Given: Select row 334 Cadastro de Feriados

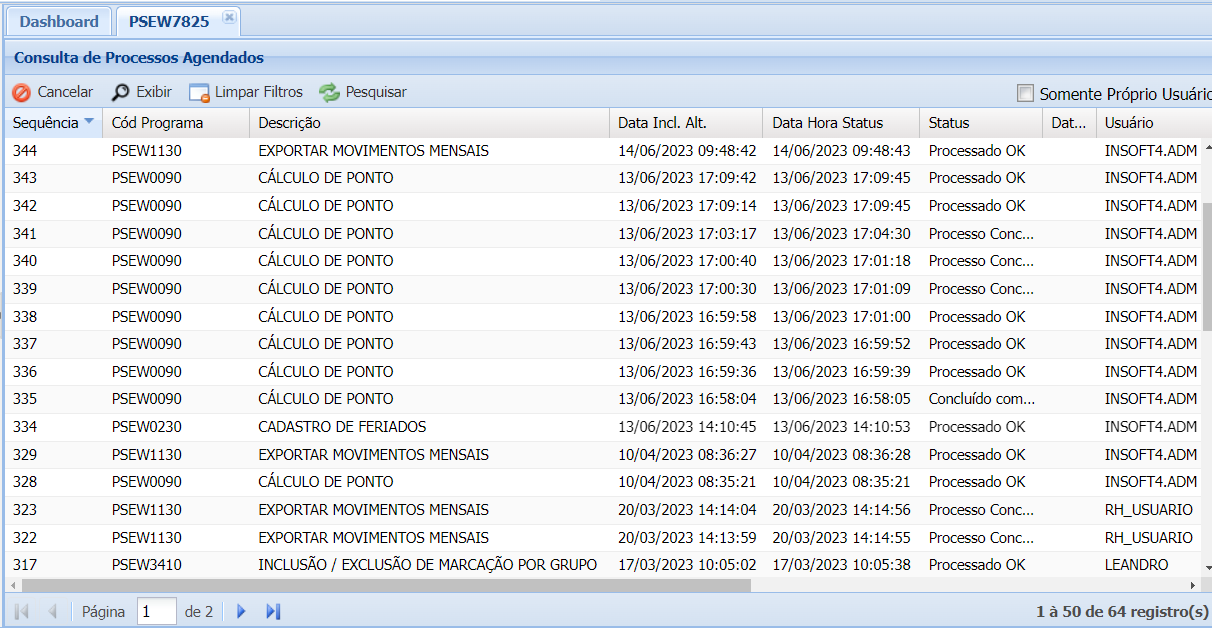Looking at the screenshot, I should tap(342, 427).
